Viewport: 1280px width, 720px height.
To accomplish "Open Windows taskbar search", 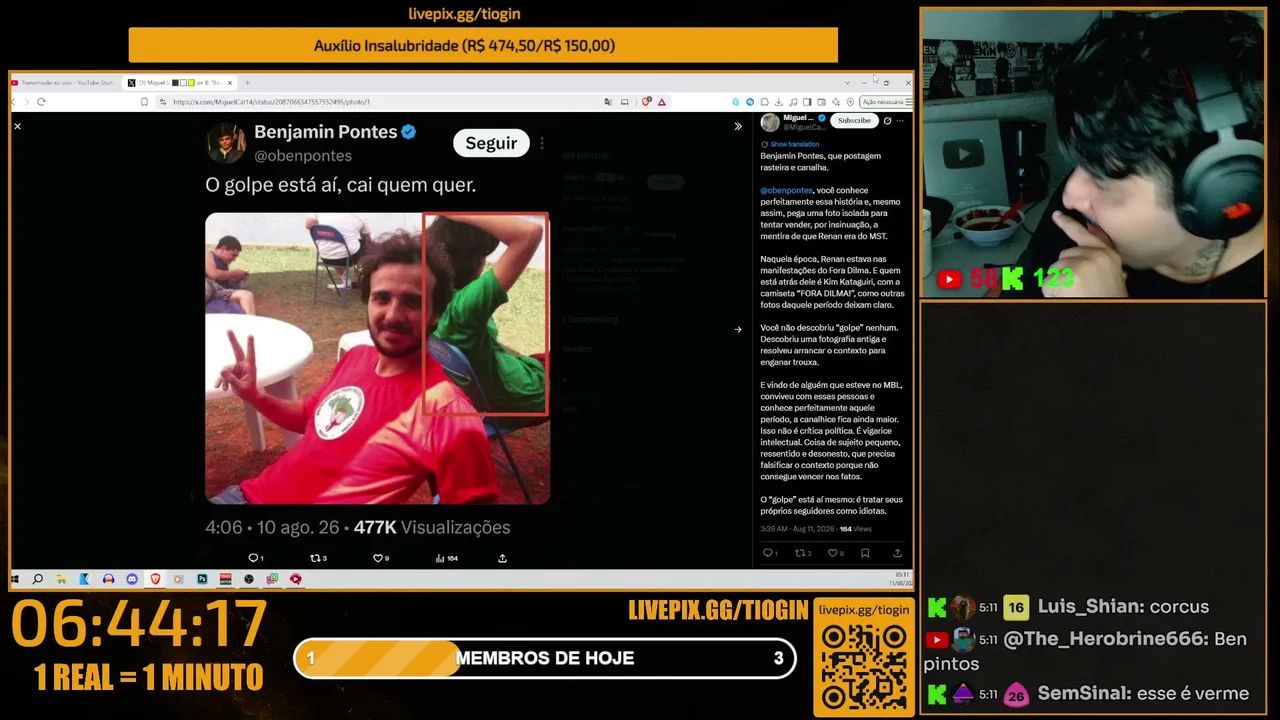I will click(38, 579).
